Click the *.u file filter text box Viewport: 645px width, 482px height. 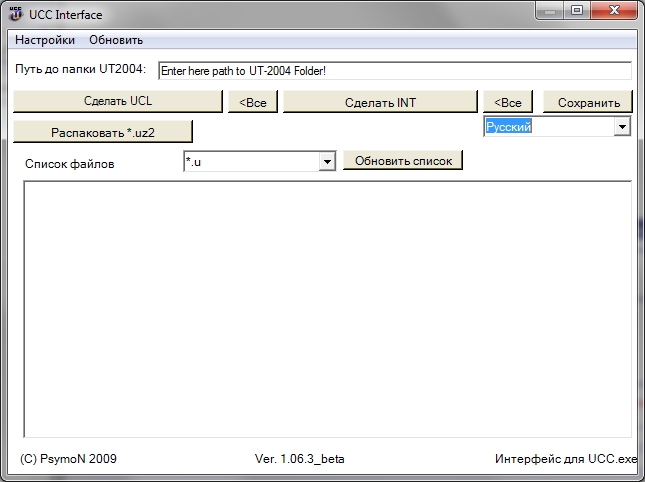[250, 162]
